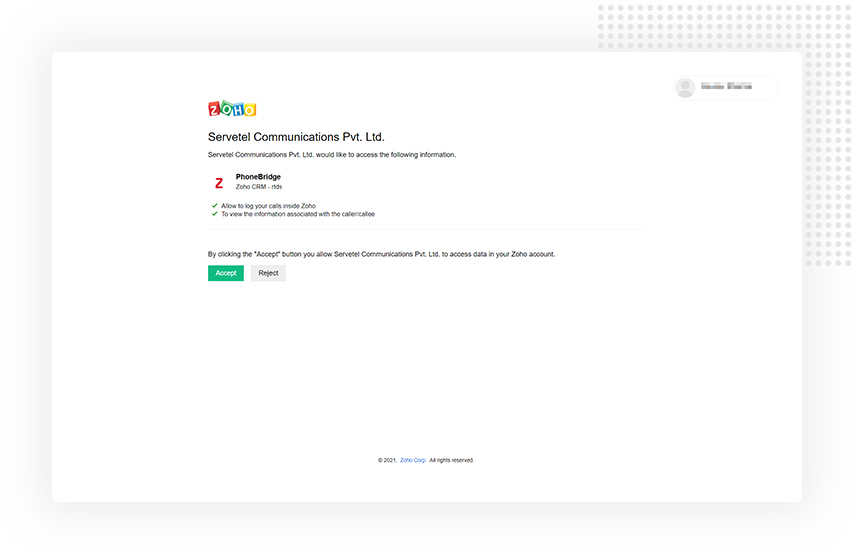Open the Zoho Corp footer link
854x554 pixels.
tap(413, 460)
